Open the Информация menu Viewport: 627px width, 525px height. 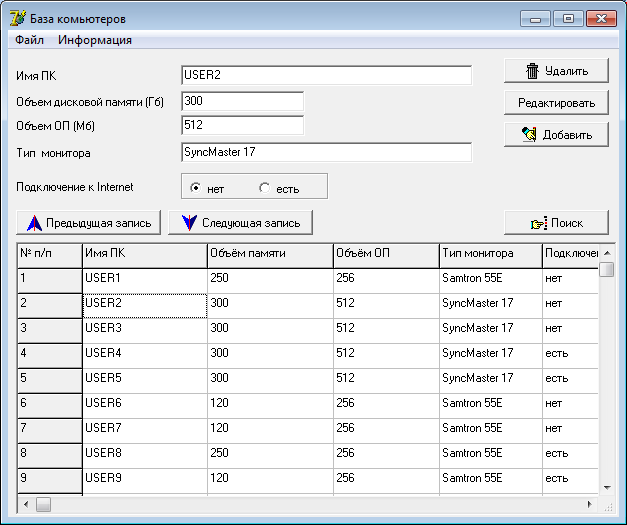[x=95, y=40]
